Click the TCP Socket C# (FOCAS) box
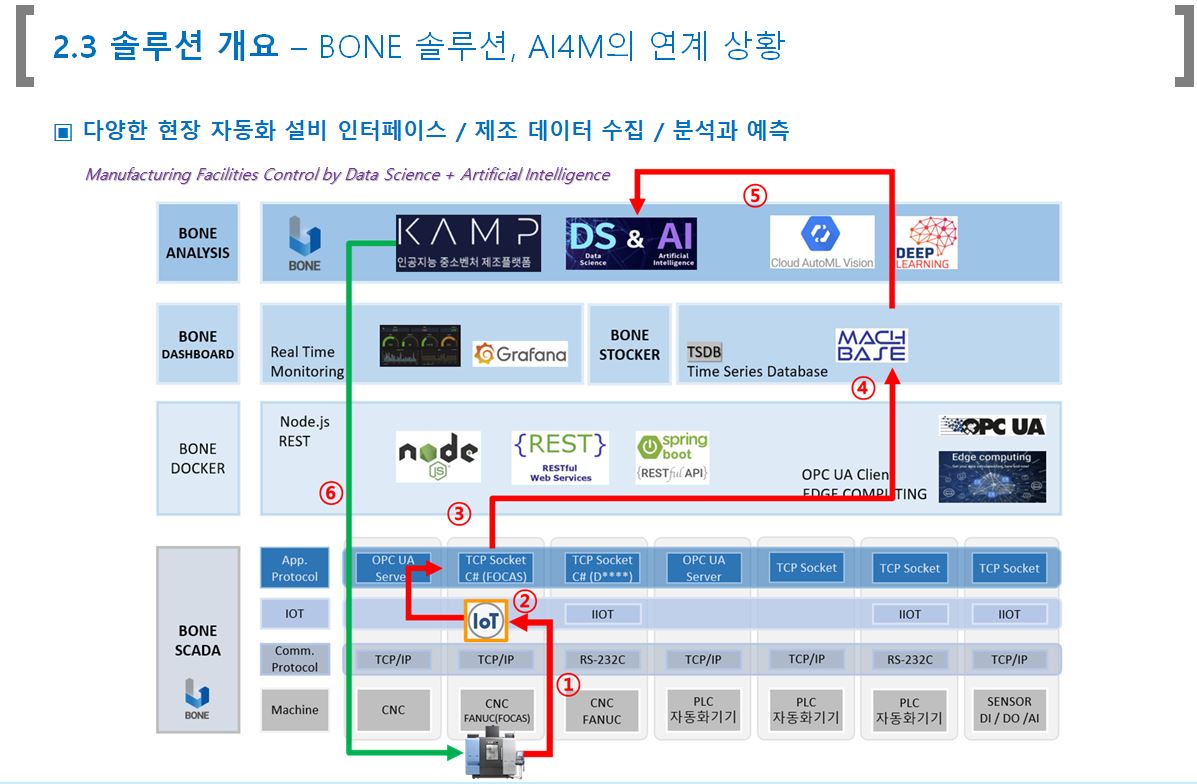Screen dimensions: 1197x784 [x=496, y=568]
